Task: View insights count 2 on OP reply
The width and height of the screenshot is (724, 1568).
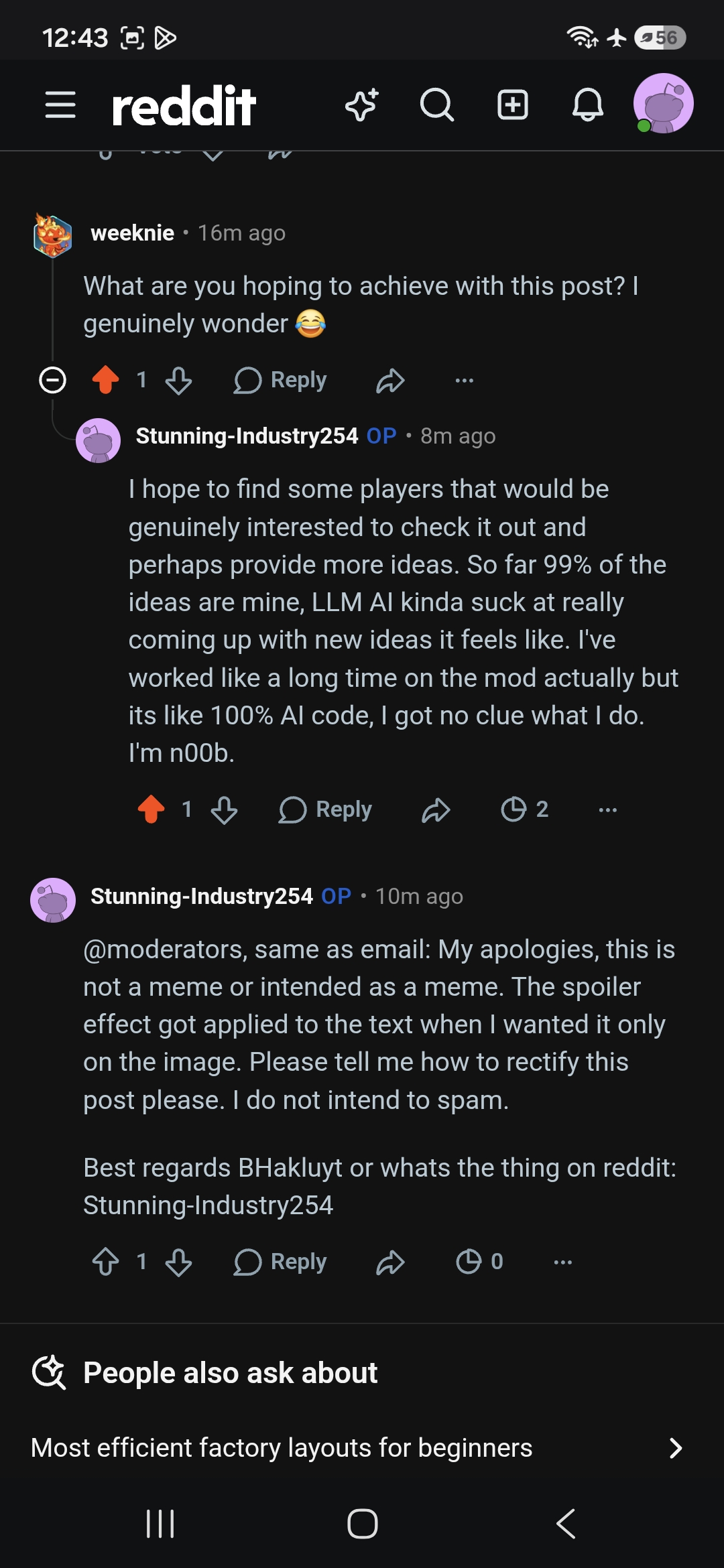Action: pos(525,809)
